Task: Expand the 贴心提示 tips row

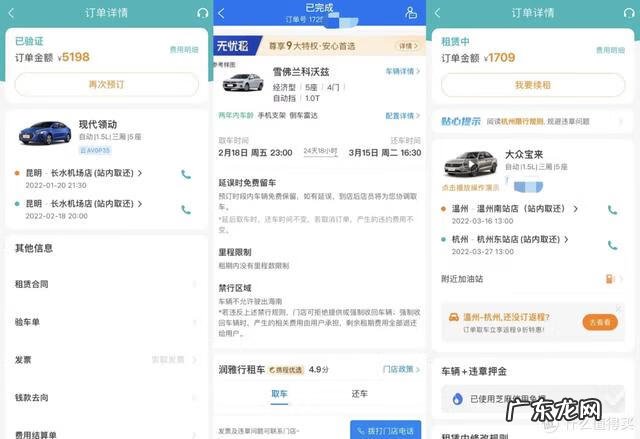Action: pyautogui.click(x=533, y=121)
